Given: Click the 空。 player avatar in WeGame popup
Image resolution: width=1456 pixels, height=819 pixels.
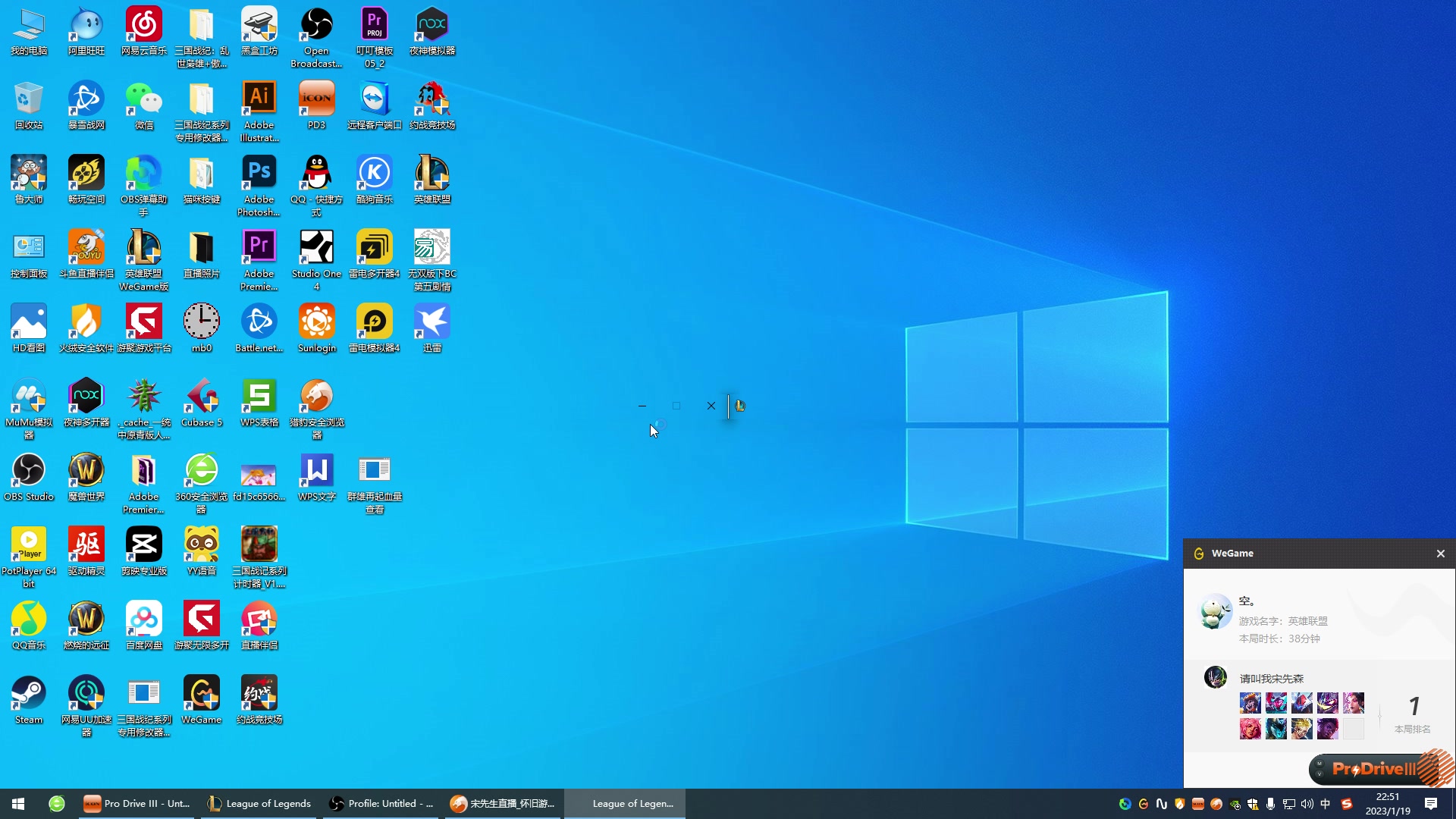Looking at the screenshot, I should pyautogui.click(x=1215, y=612).
